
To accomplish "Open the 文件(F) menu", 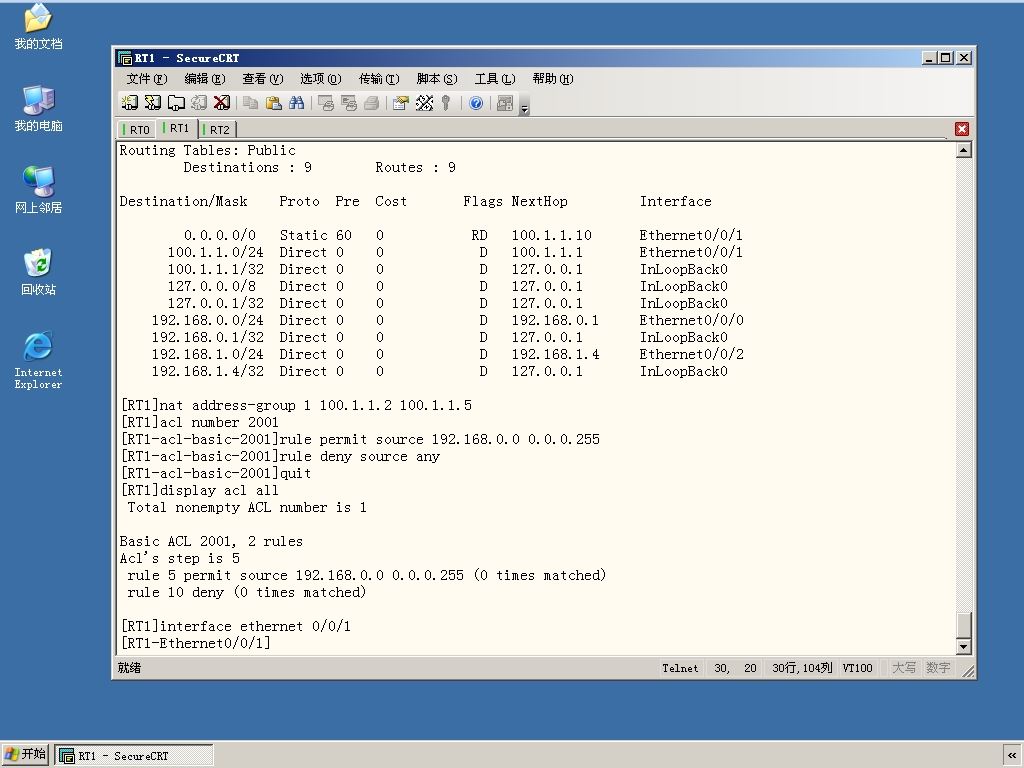I will [x=147, y=79].
